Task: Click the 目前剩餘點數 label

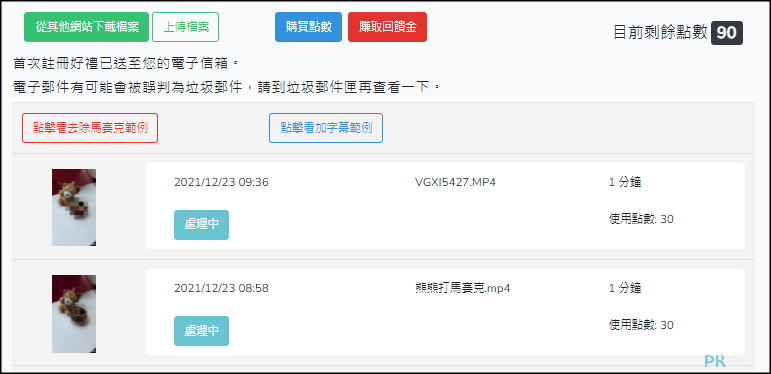Action: point(660,33)
